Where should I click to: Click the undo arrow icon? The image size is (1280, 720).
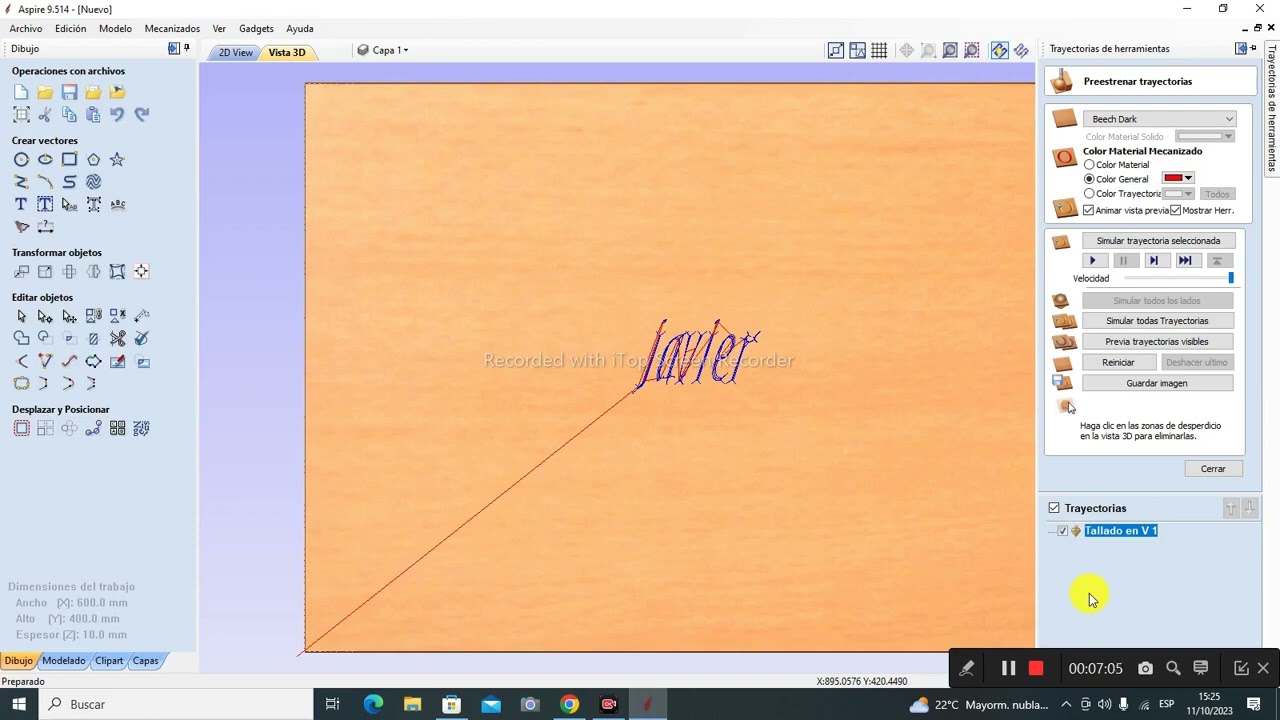coord(117,114)
